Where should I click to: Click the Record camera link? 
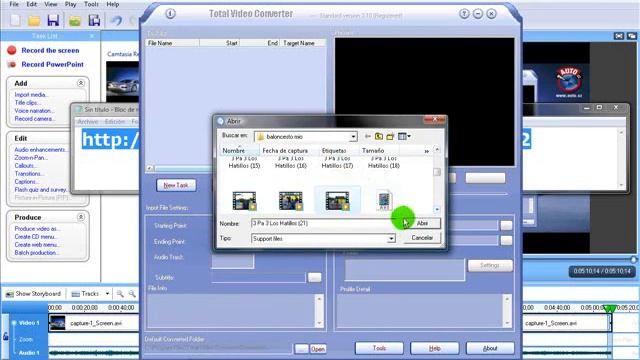pyautogui.click(x=34, y=119)
